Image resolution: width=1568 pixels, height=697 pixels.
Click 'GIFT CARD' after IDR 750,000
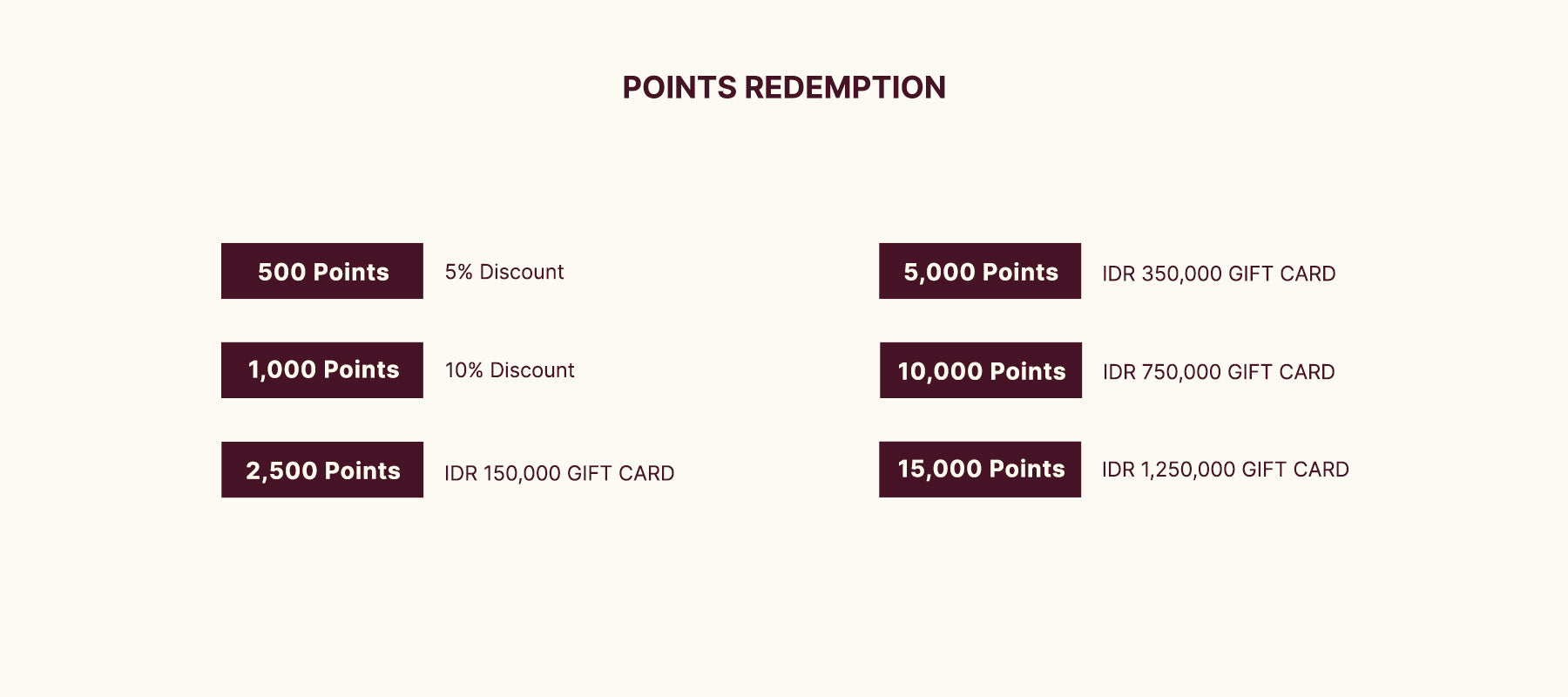coord(1281,372)
